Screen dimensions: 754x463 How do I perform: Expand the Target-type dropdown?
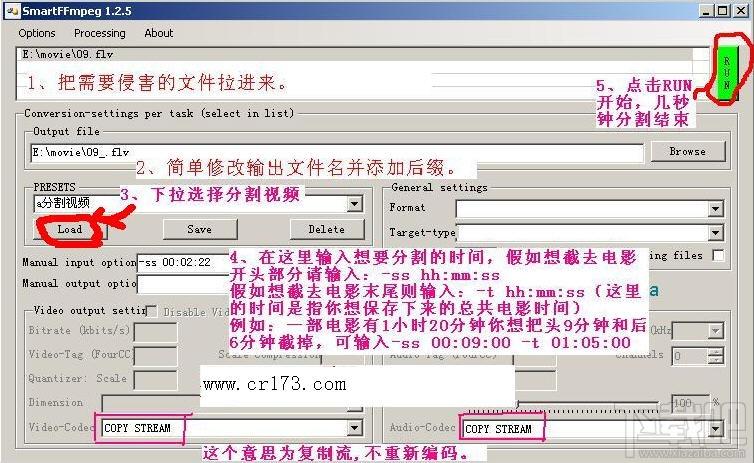pos(716,233)
